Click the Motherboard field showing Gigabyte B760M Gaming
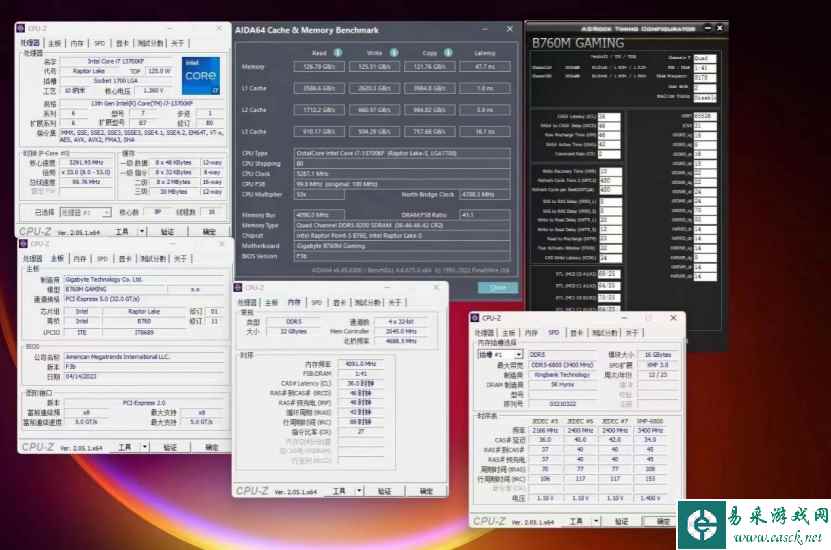This screenshot has height=550, width=831. click(x=402, y=246)
